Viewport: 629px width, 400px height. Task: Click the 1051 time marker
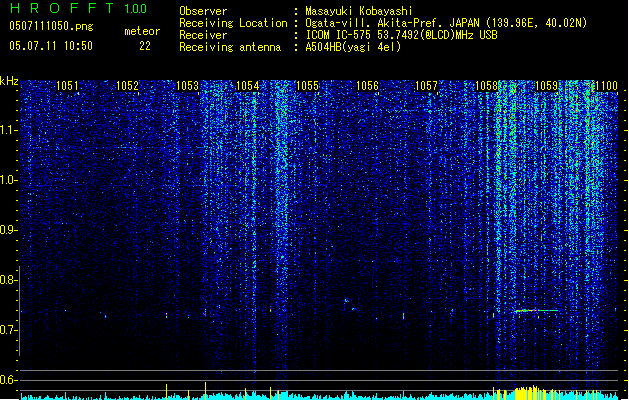(67, 86)
